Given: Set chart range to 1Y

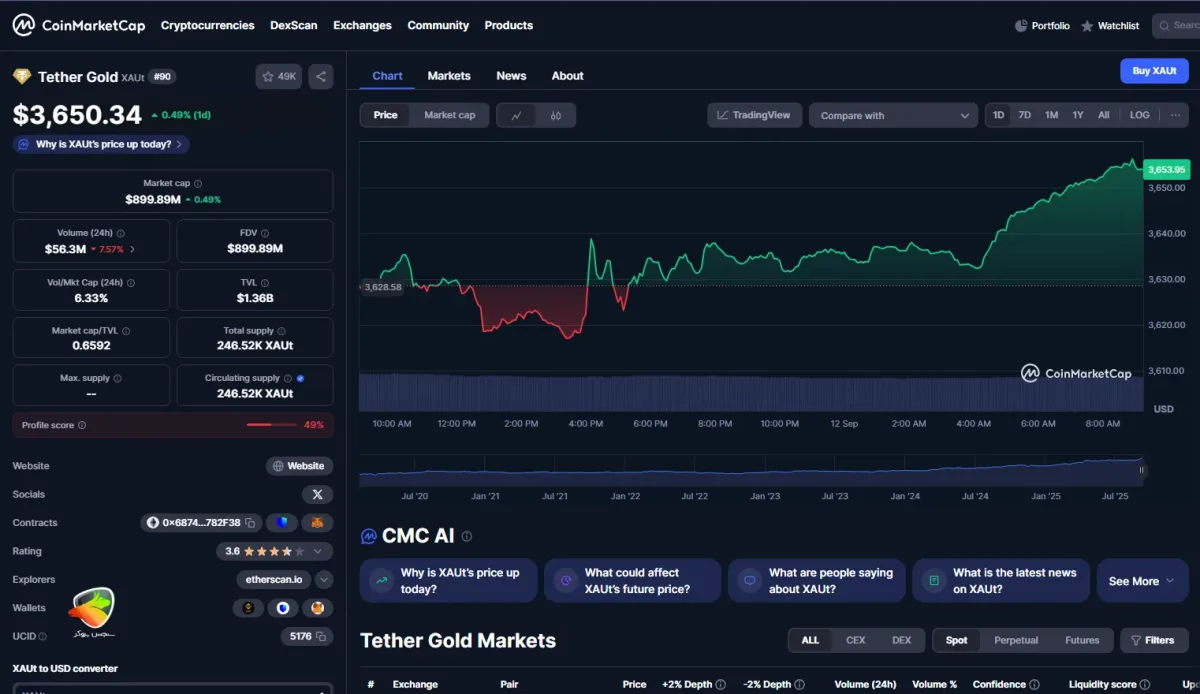Looking at the screenshot, I should [x=1078, y=115].
